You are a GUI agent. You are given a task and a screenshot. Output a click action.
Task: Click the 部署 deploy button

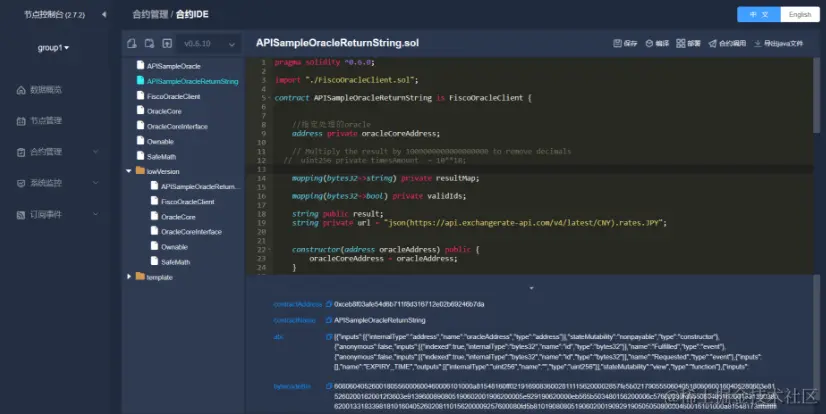689,43
